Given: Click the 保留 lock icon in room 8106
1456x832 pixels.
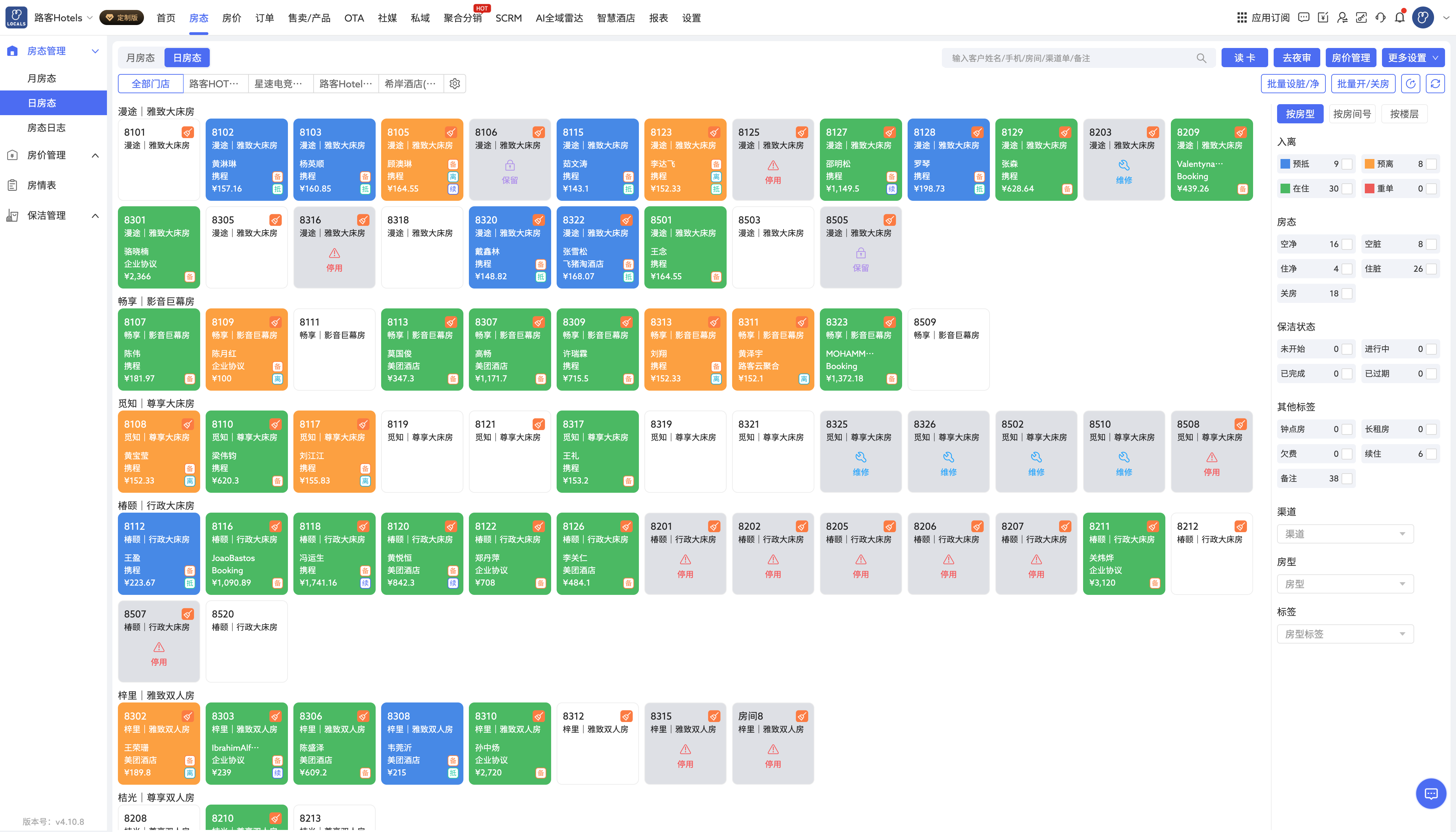Looking at the screenshot, I should pos(510,165).
